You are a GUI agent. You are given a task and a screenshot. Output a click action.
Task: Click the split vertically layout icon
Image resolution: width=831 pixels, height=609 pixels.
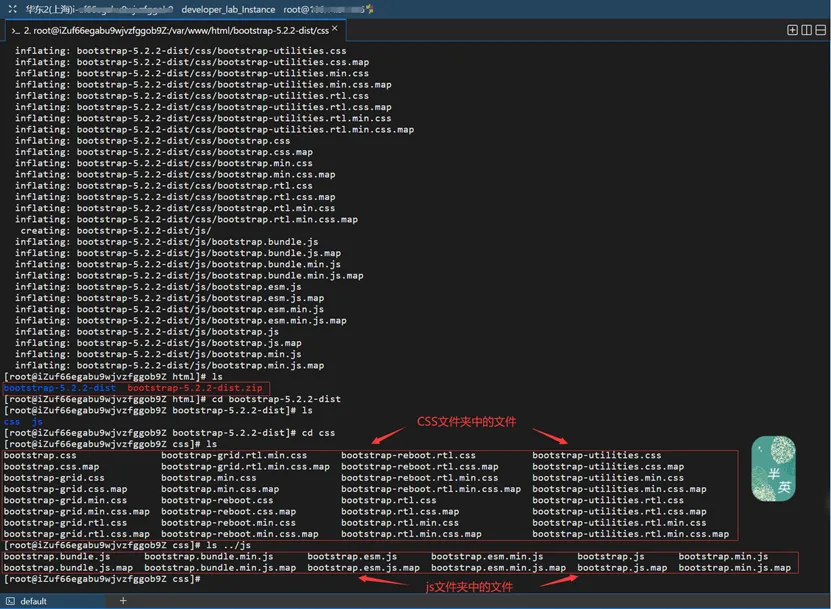(807, 30)
